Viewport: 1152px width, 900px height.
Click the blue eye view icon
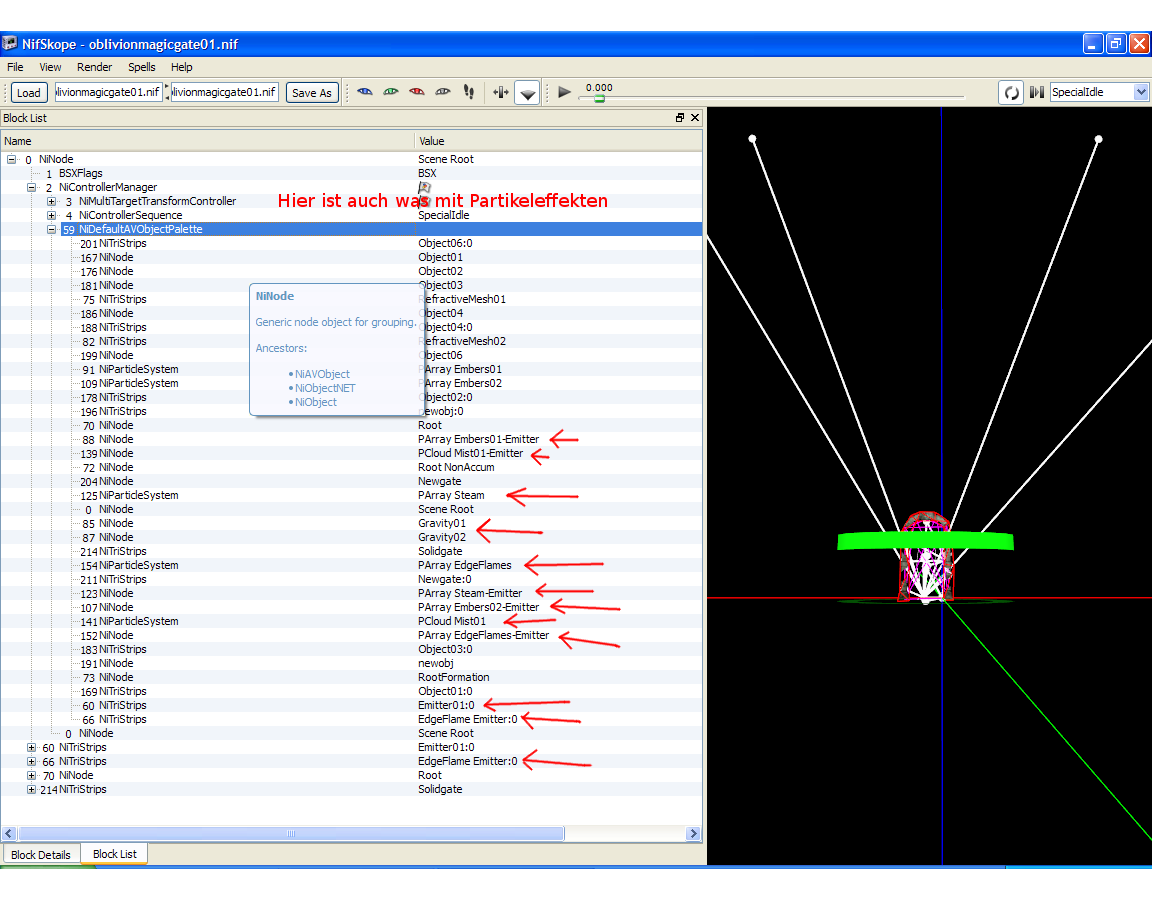(x=365, y=92)
